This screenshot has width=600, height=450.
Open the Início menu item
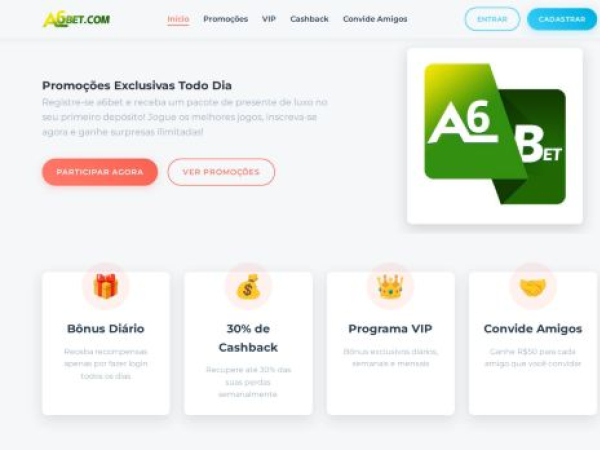(x=178, y=19)
